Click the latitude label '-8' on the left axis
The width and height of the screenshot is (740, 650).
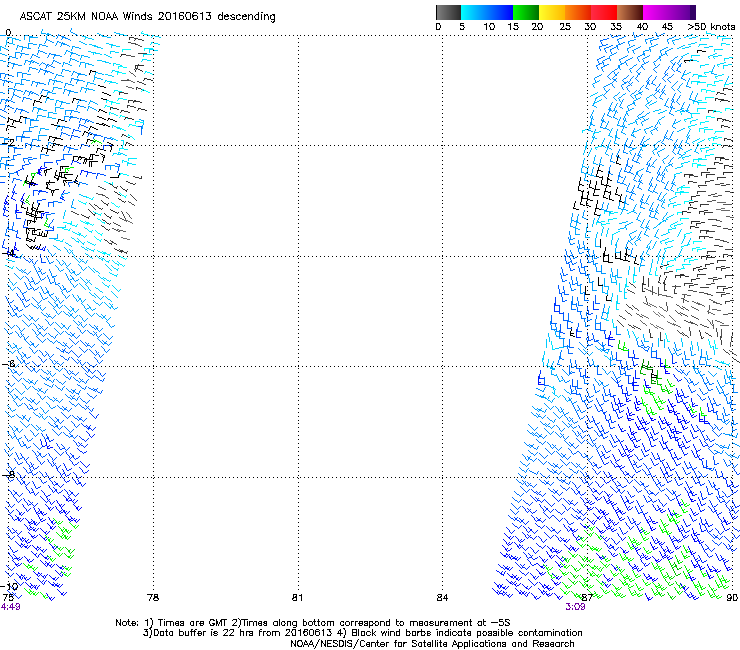coord(8,475)
